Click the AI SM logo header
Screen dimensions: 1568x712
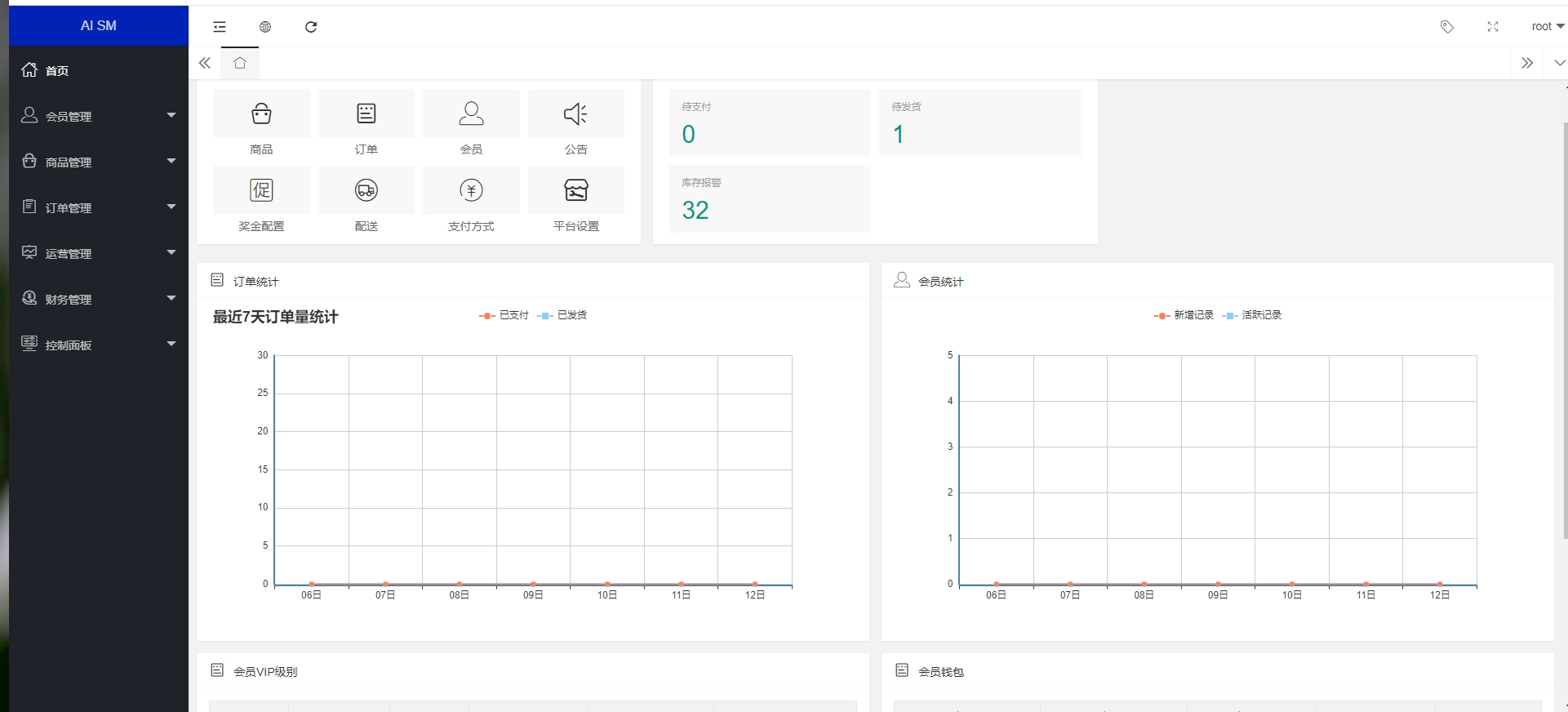pyautogui.click(x=98, y=25)
